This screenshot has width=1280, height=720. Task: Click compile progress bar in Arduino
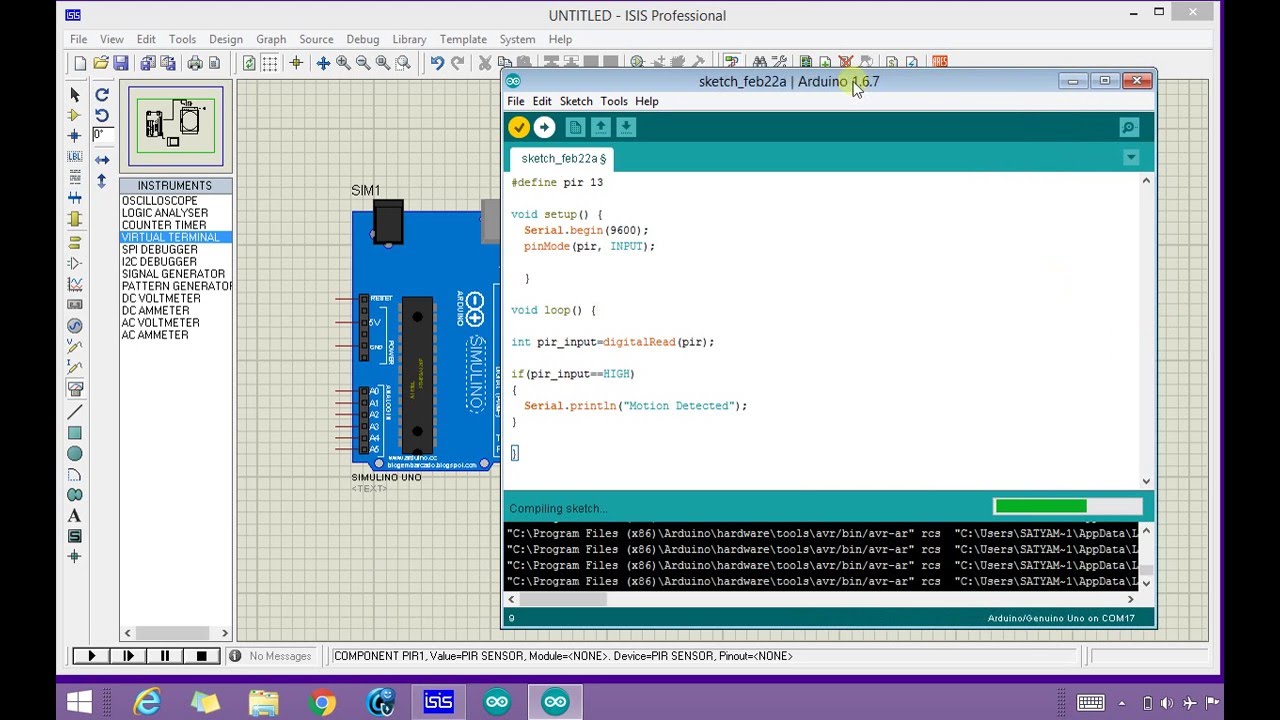1068,507
